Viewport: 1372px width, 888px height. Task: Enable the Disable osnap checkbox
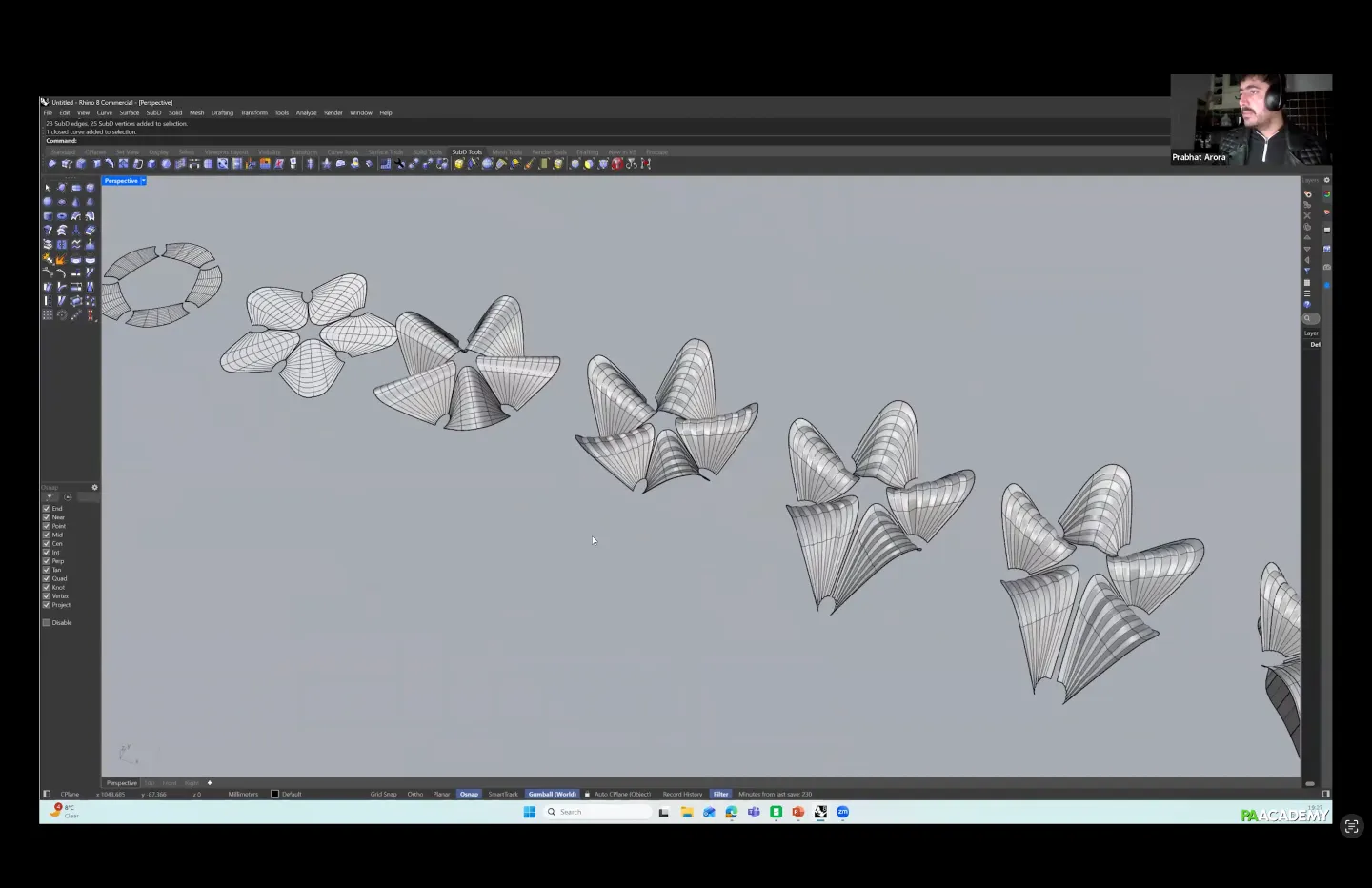[46, 623]
